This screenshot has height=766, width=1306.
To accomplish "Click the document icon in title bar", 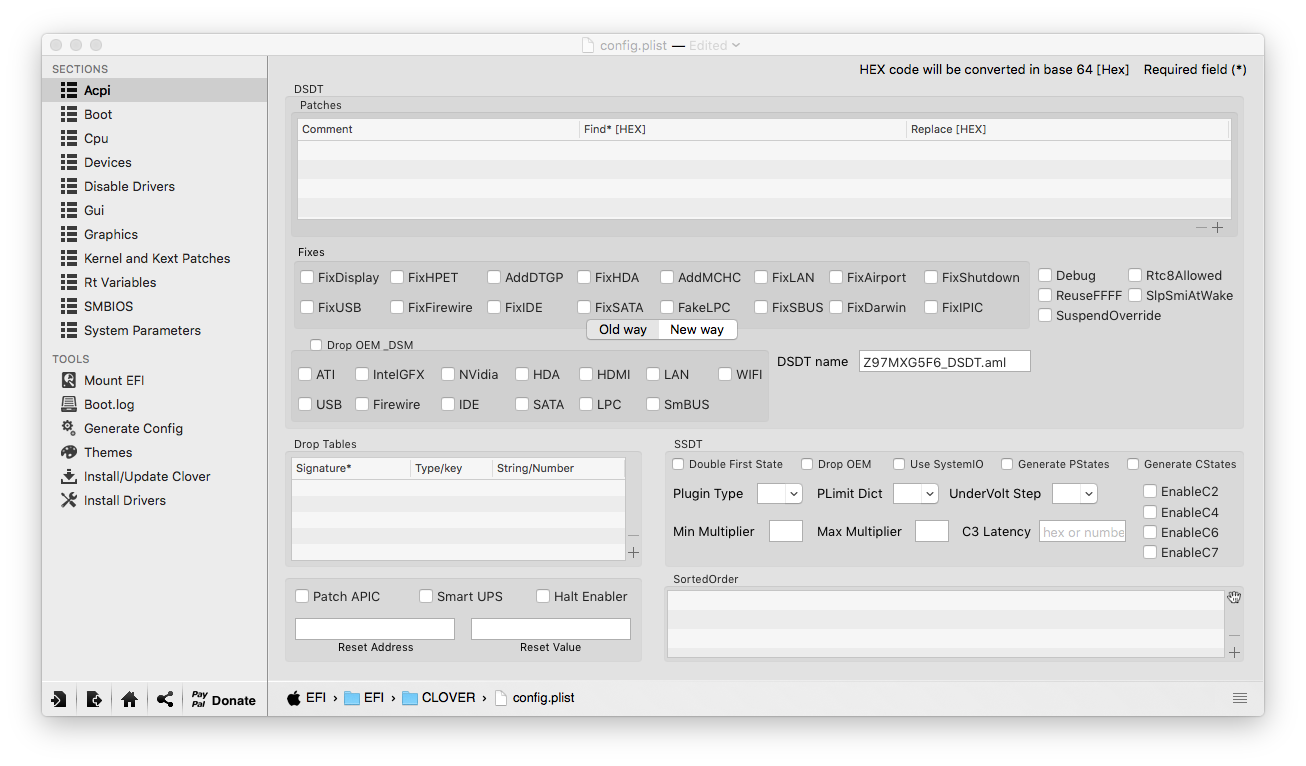I will click(x=588, y=45).
